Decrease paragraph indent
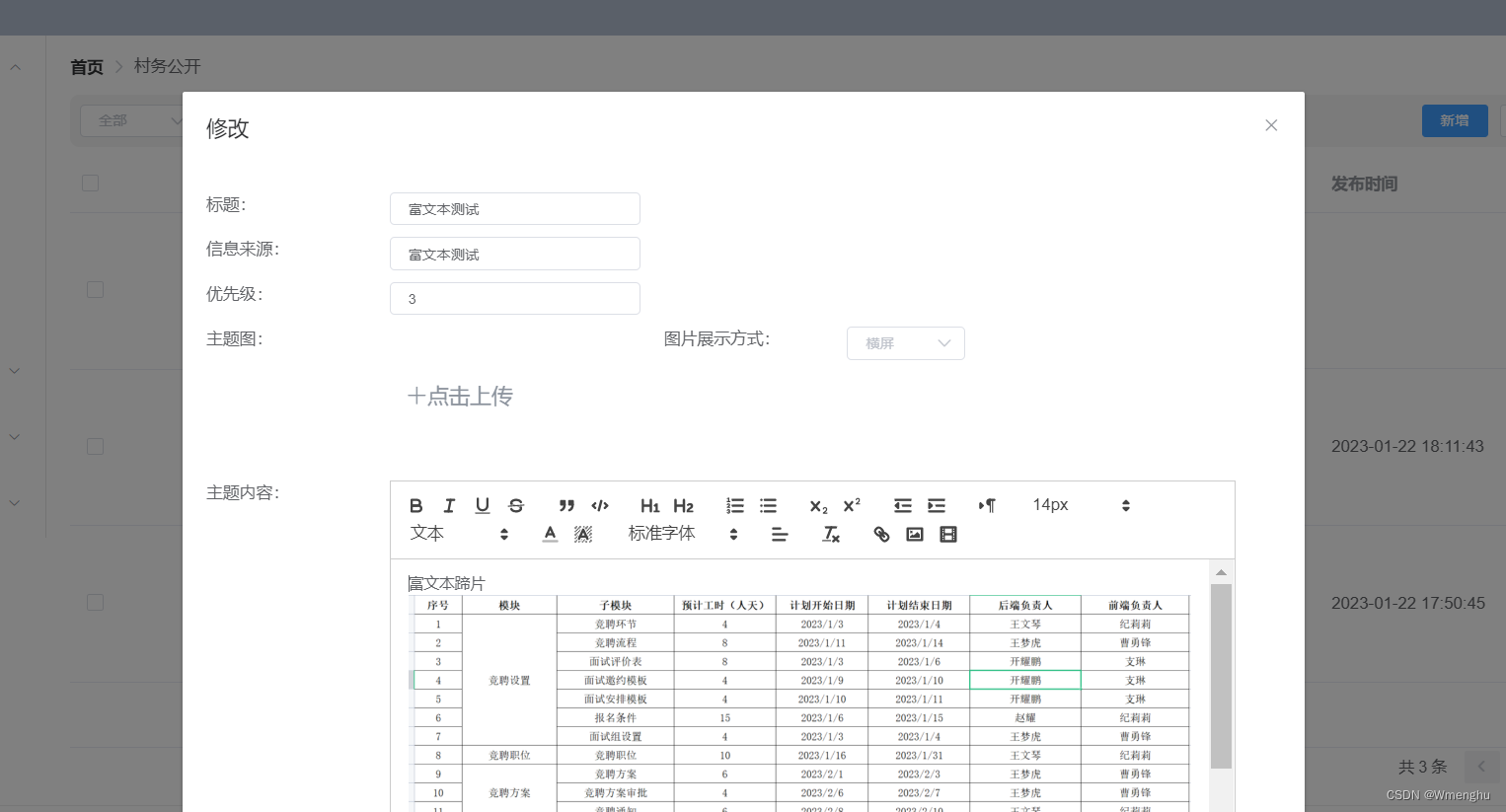1506x812 pixels. tap(903, 505)
